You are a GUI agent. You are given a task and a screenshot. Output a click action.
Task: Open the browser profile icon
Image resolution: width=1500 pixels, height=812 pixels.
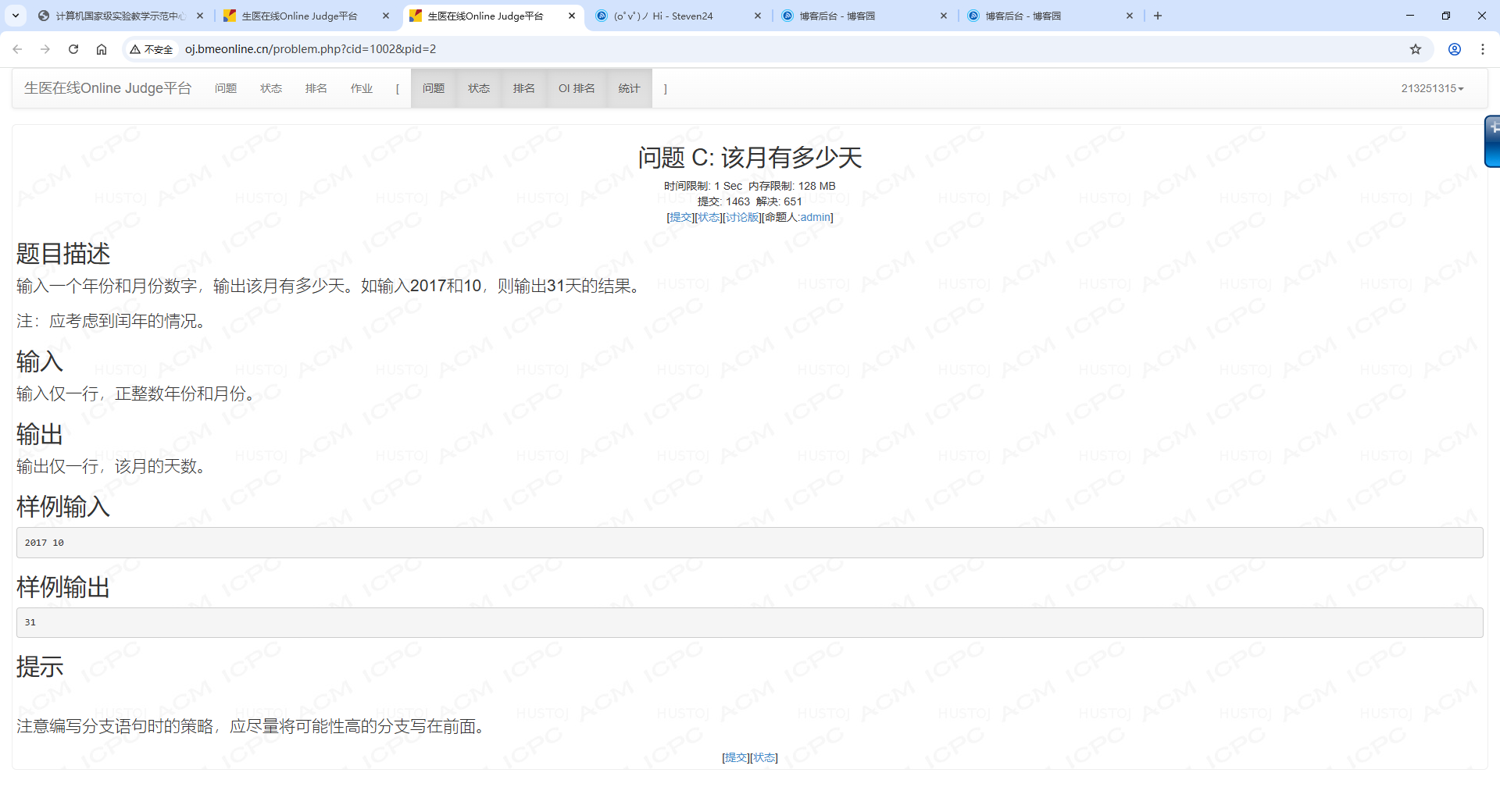(1455, 49)
